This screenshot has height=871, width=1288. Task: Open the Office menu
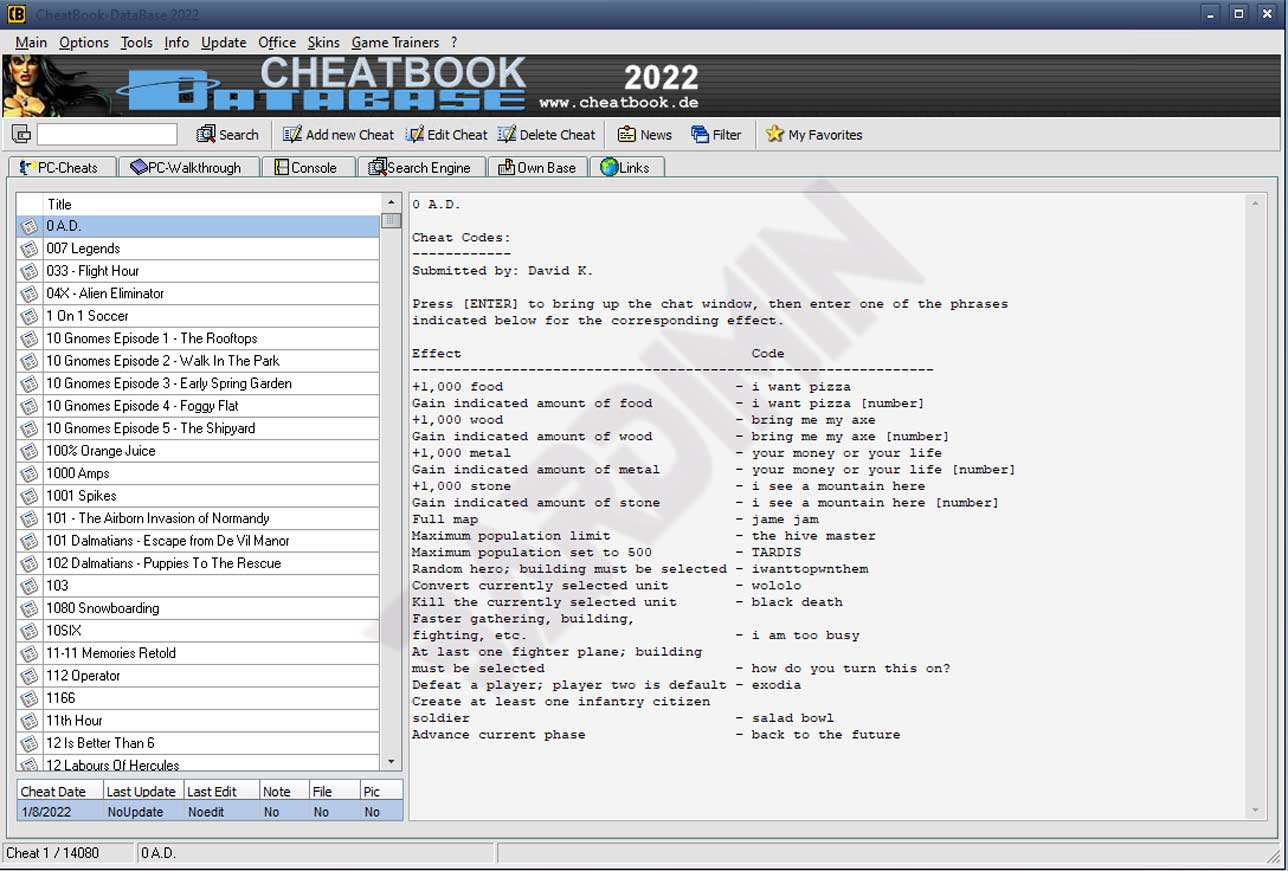[x=277, y=42]
